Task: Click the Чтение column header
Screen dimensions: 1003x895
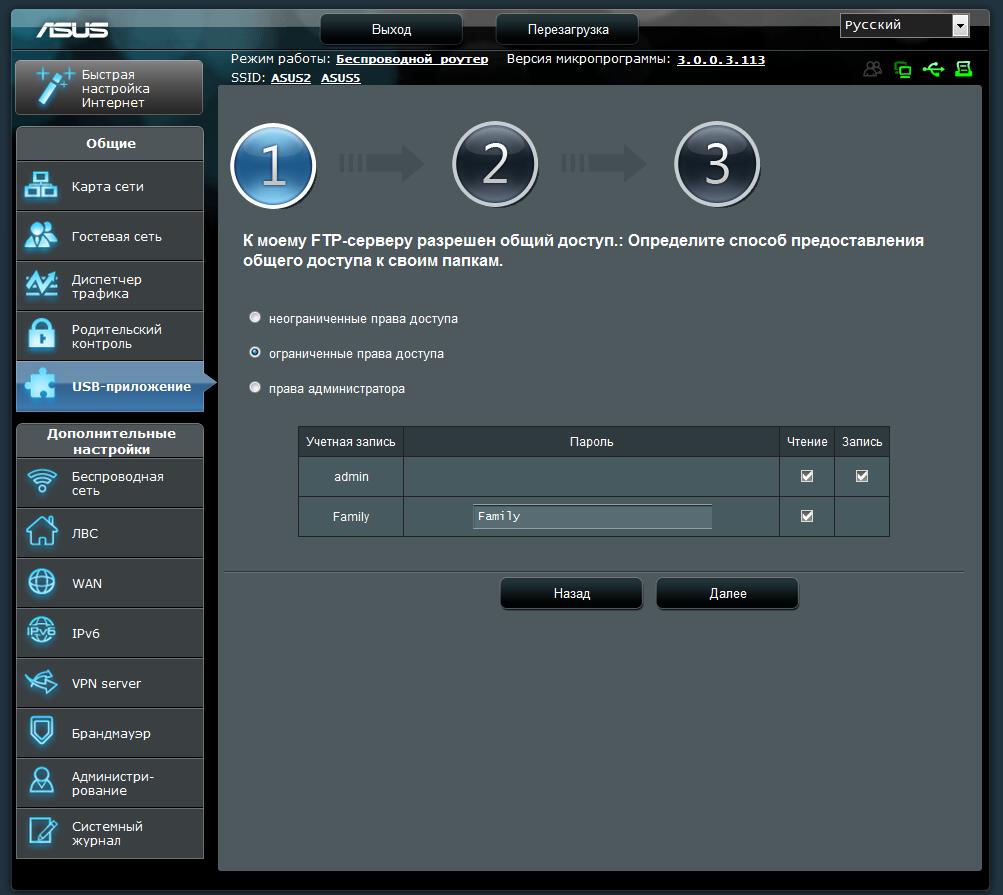Action: [807, 441]
